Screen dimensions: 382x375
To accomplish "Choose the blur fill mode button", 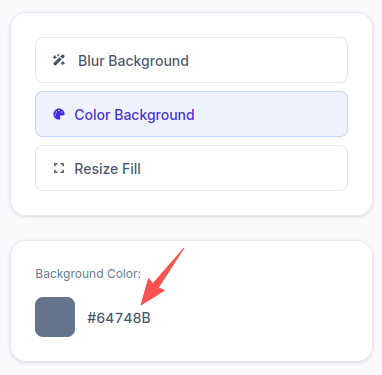I will (191, 60).
